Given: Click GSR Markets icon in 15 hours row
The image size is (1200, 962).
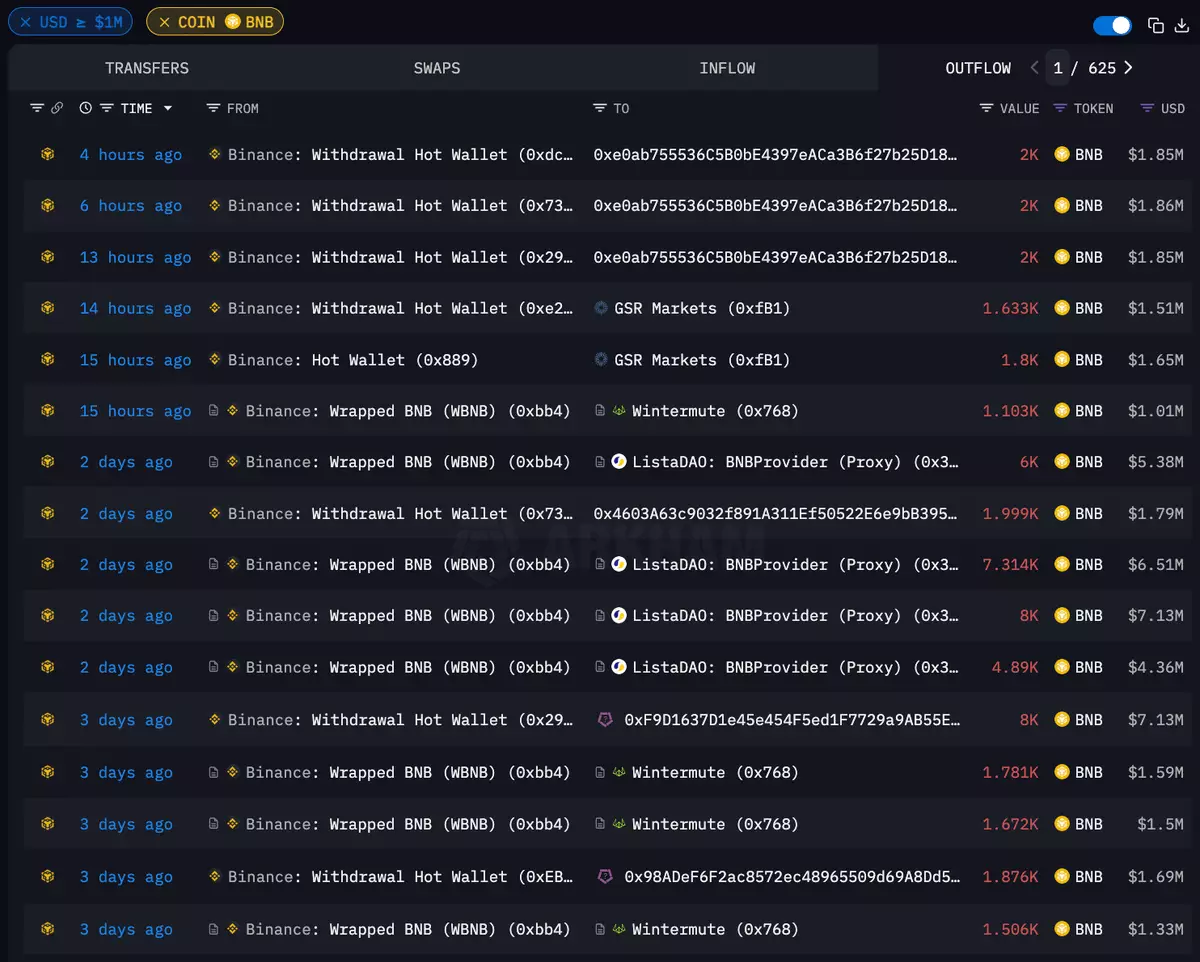Looking at the screenshot, I should pyautogui.click(x=601, y=360).
